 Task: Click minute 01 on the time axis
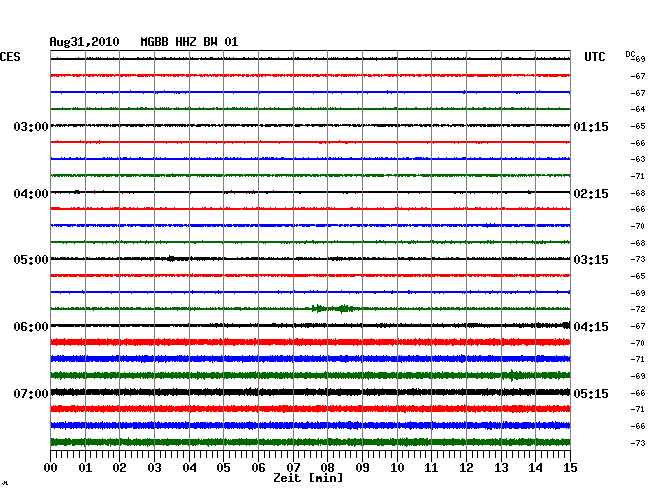click(x=85, y=468)
